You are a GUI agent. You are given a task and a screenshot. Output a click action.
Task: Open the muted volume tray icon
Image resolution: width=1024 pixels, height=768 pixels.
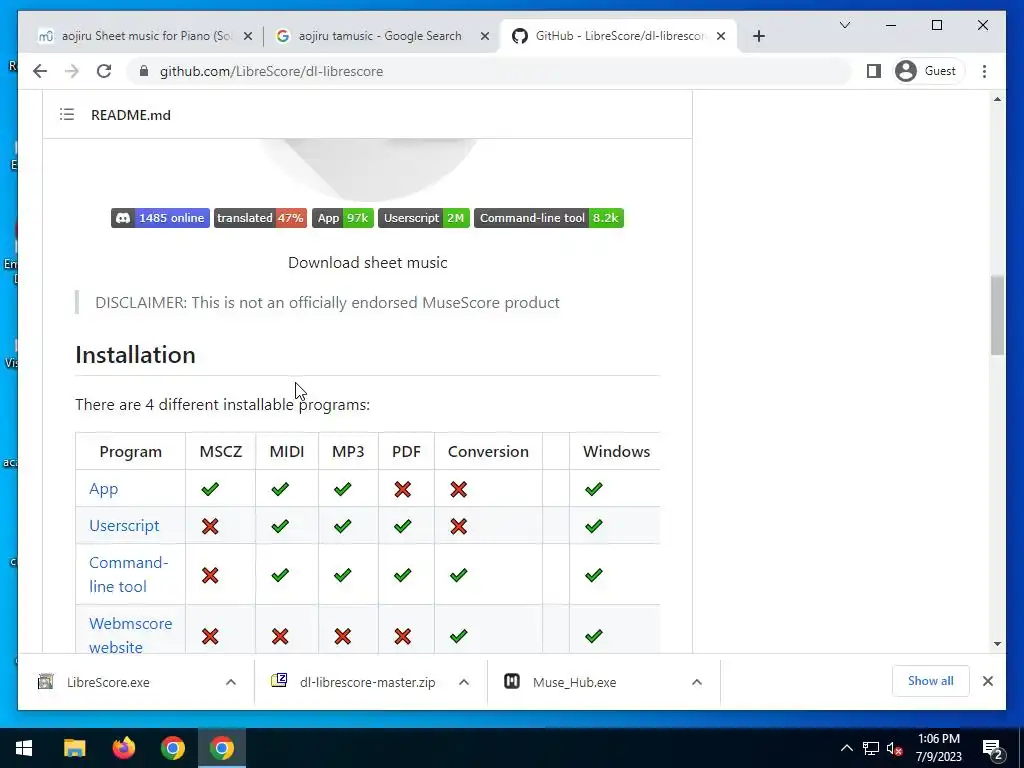point(894,748)
